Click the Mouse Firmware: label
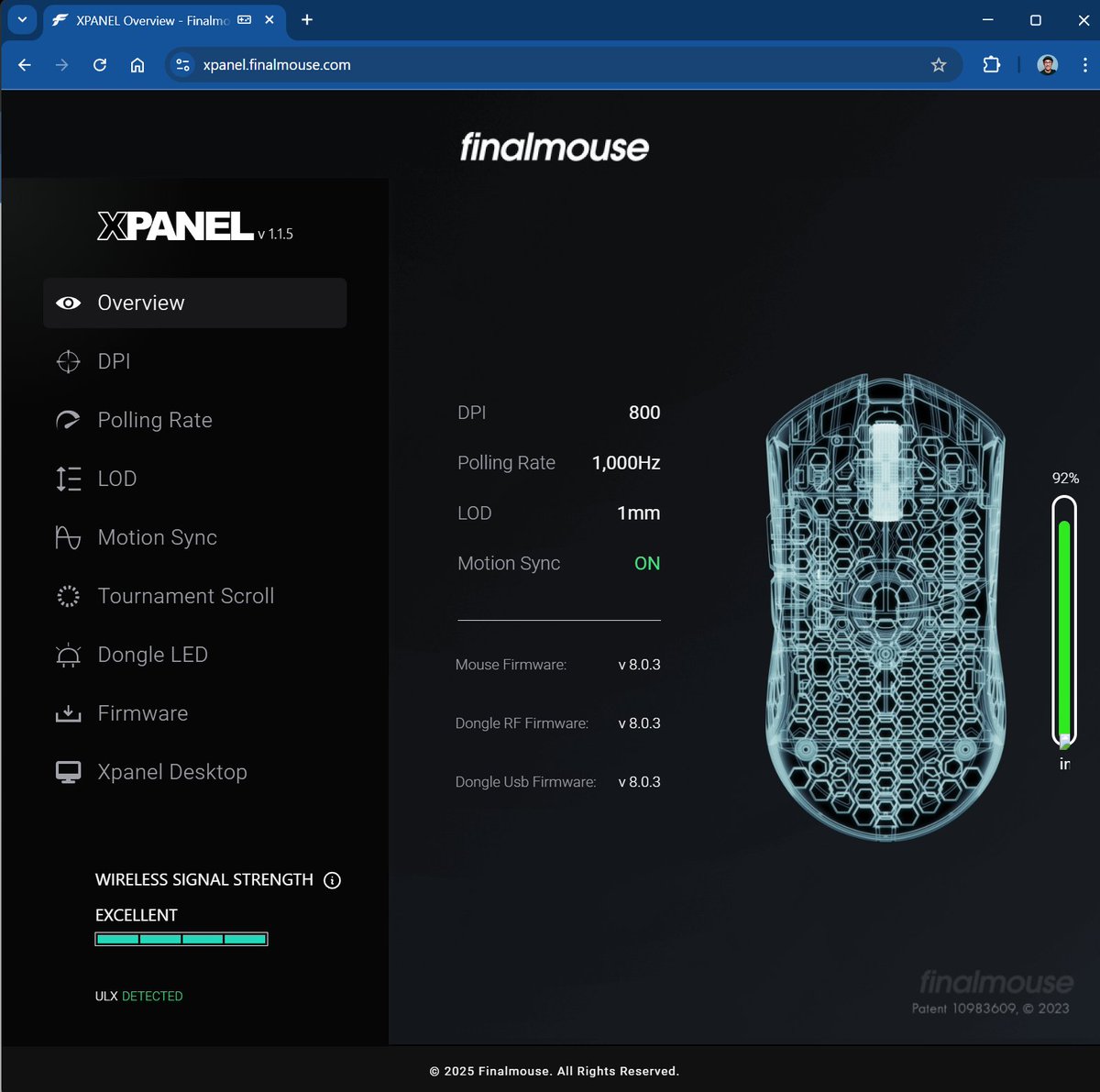This screenshot has width=1100, height=1092. [511, 665]
